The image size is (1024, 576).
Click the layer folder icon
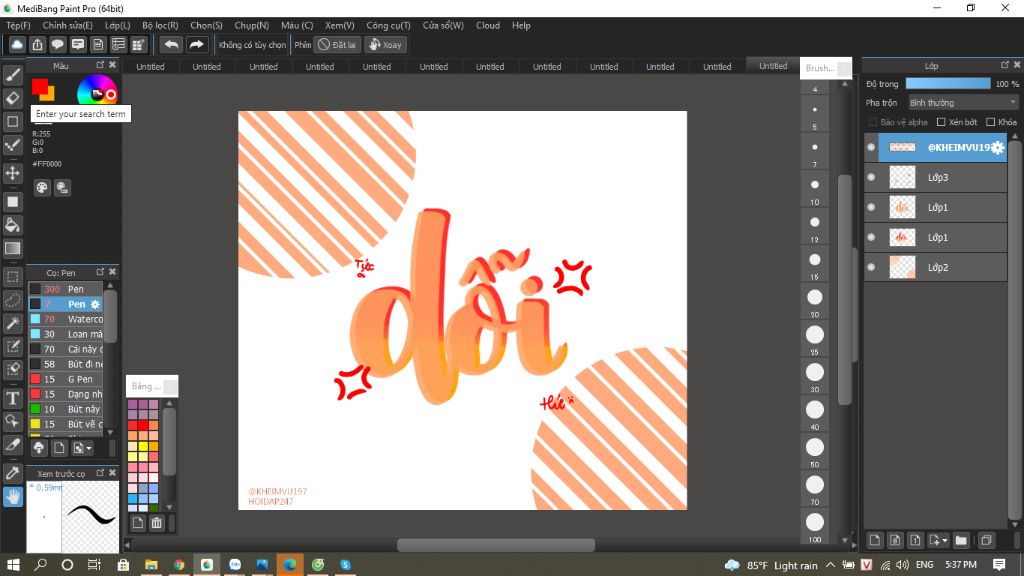[961, 540]
